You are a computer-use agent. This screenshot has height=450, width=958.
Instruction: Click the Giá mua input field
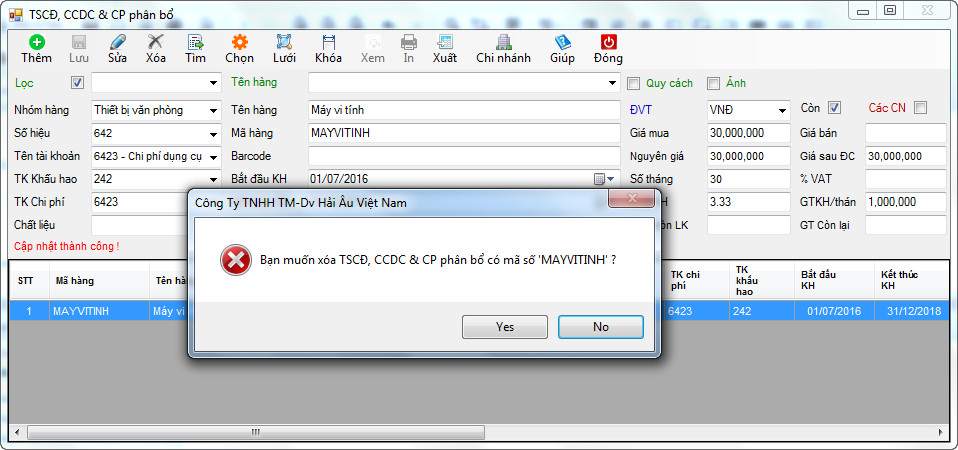tap(749, 132)
